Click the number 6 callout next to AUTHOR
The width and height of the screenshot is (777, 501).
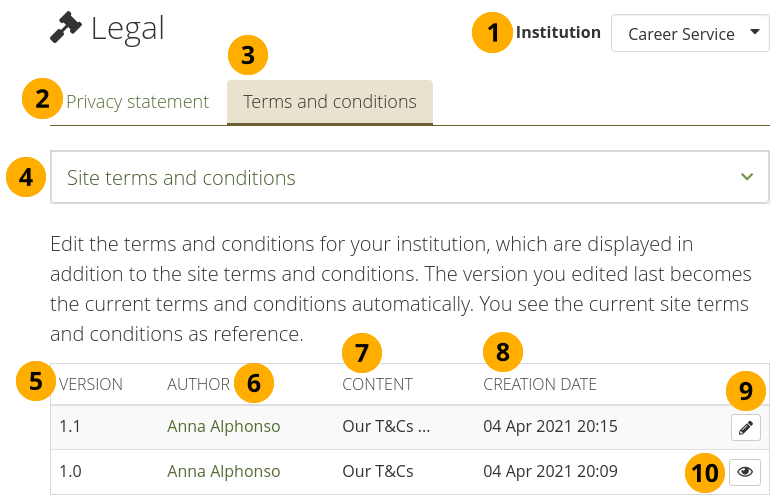point(254,383)
